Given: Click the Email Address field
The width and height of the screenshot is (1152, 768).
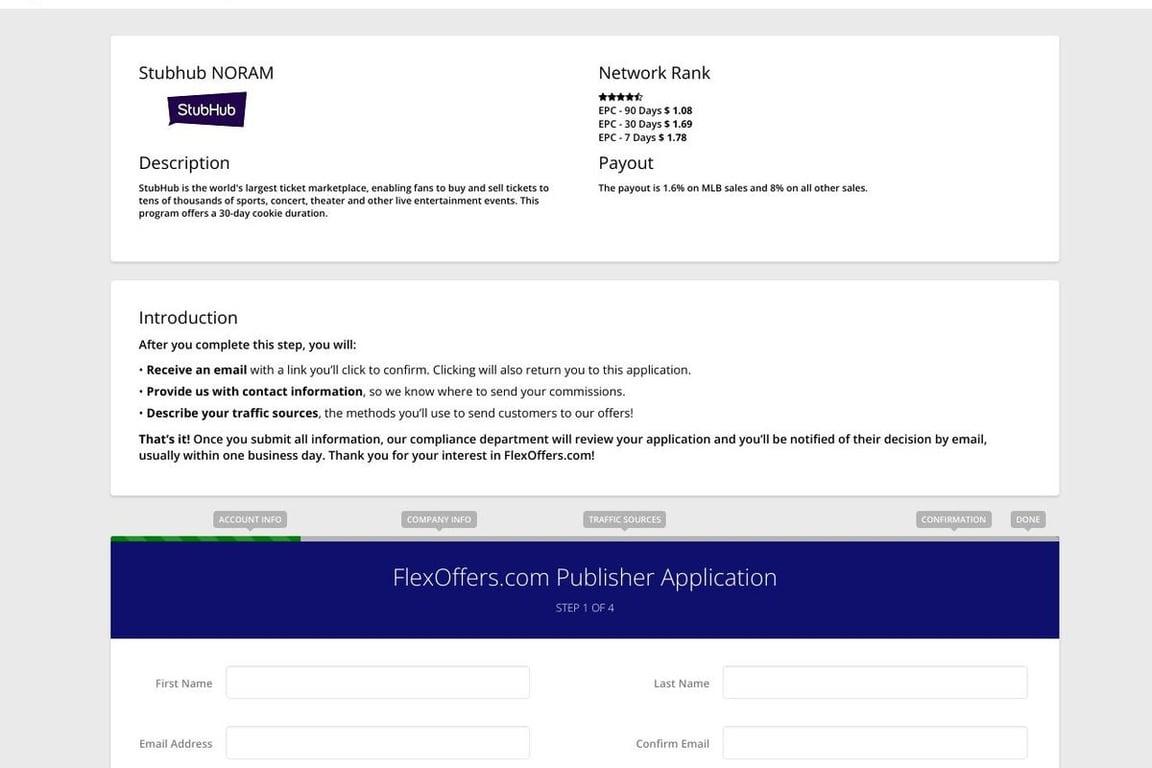Looking at the screenshot, I should pos(377,743).
